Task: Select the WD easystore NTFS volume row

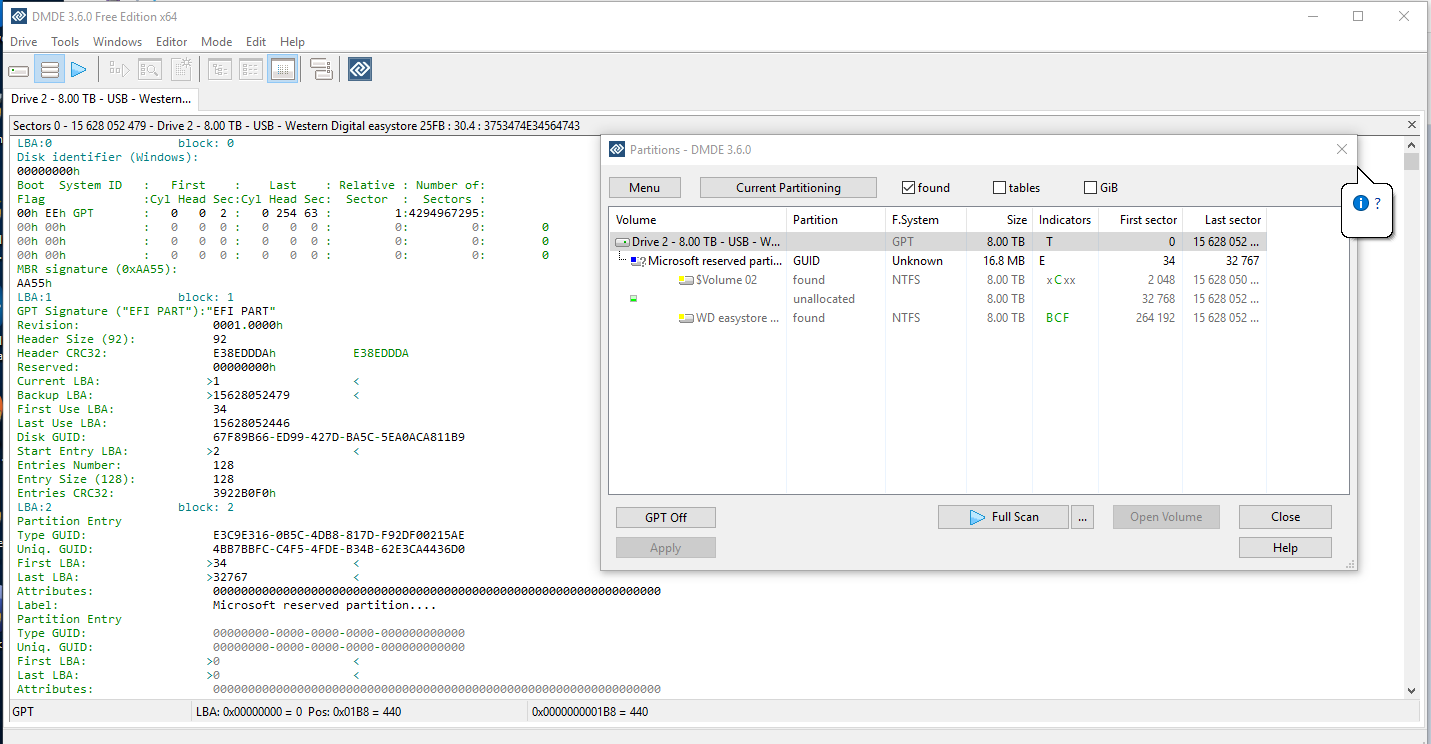Action: coord(938,318)
